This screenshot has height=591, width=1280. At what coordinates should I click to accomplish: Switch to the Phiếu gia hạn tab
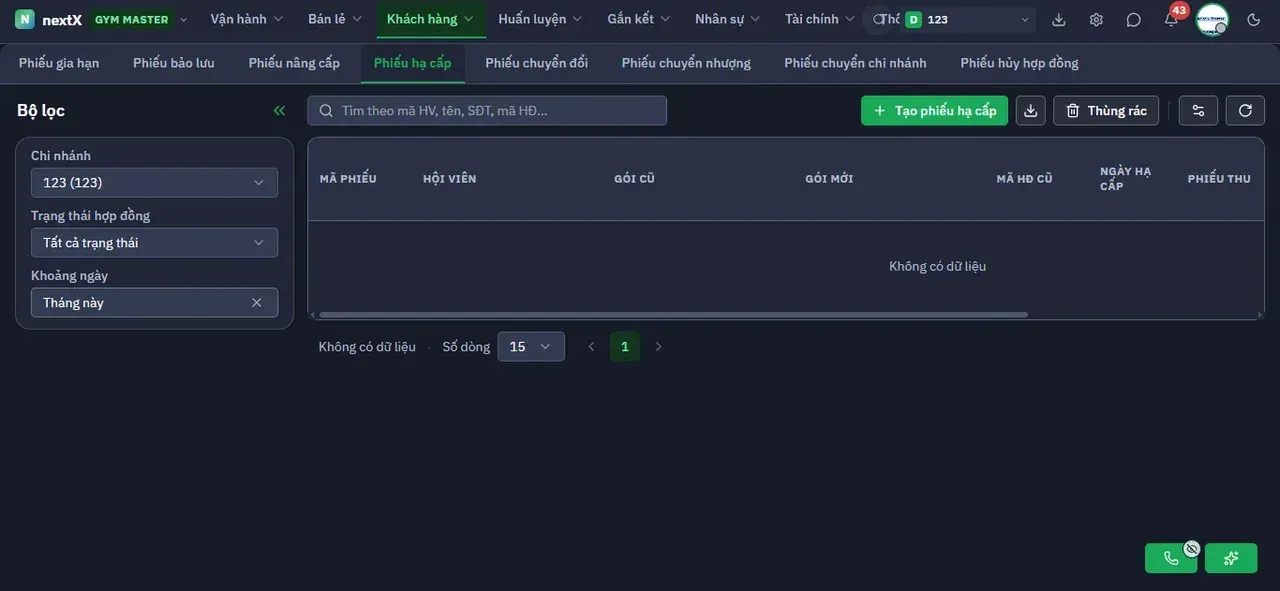tap(59, 63)
